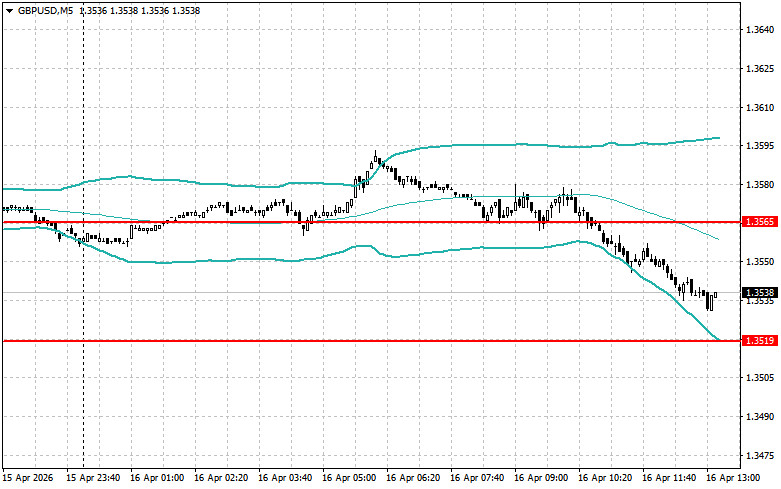Click the 16 Apr 11:40 time label

669,478
